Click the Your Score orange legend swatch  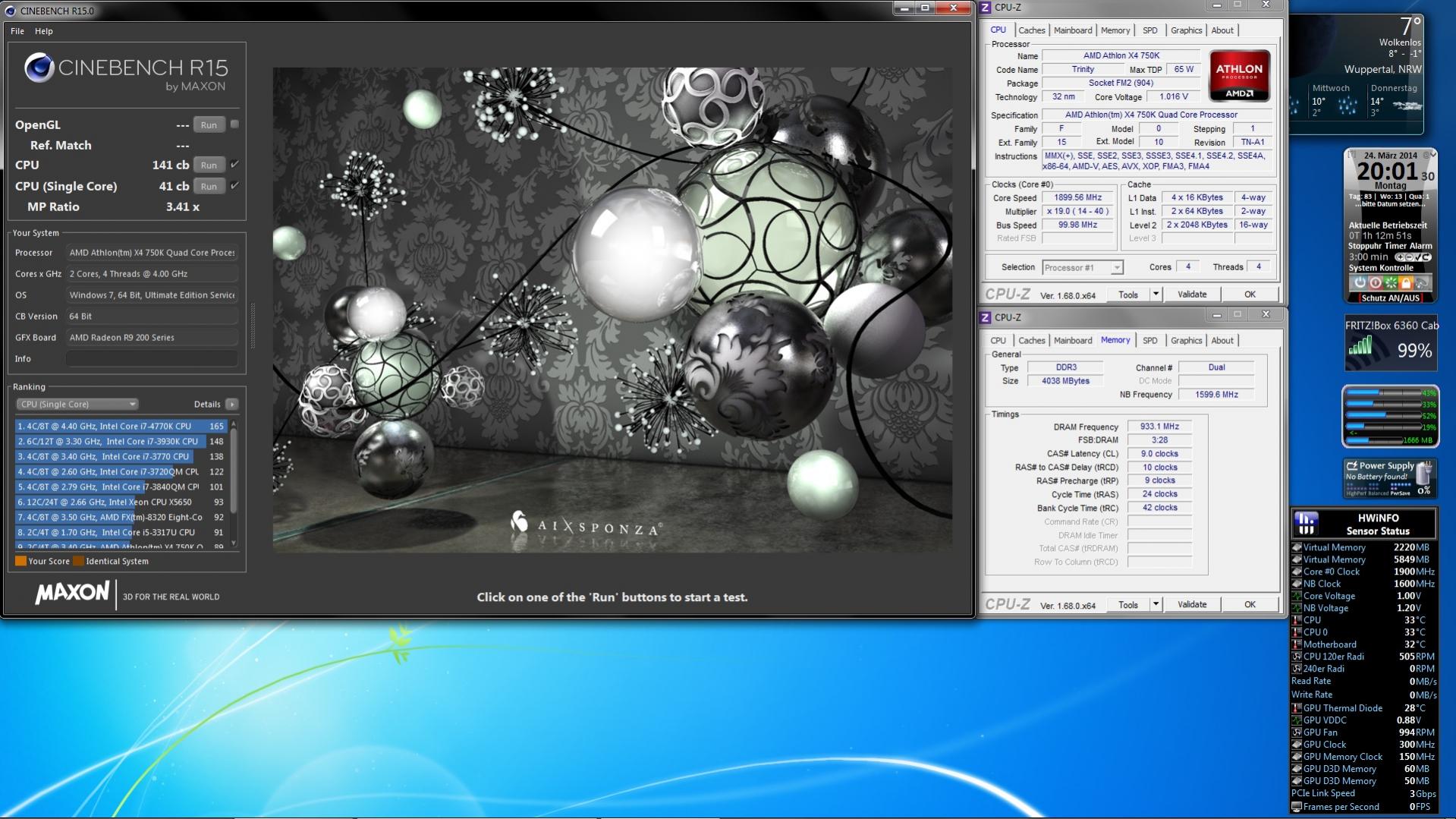click(20, 562)
